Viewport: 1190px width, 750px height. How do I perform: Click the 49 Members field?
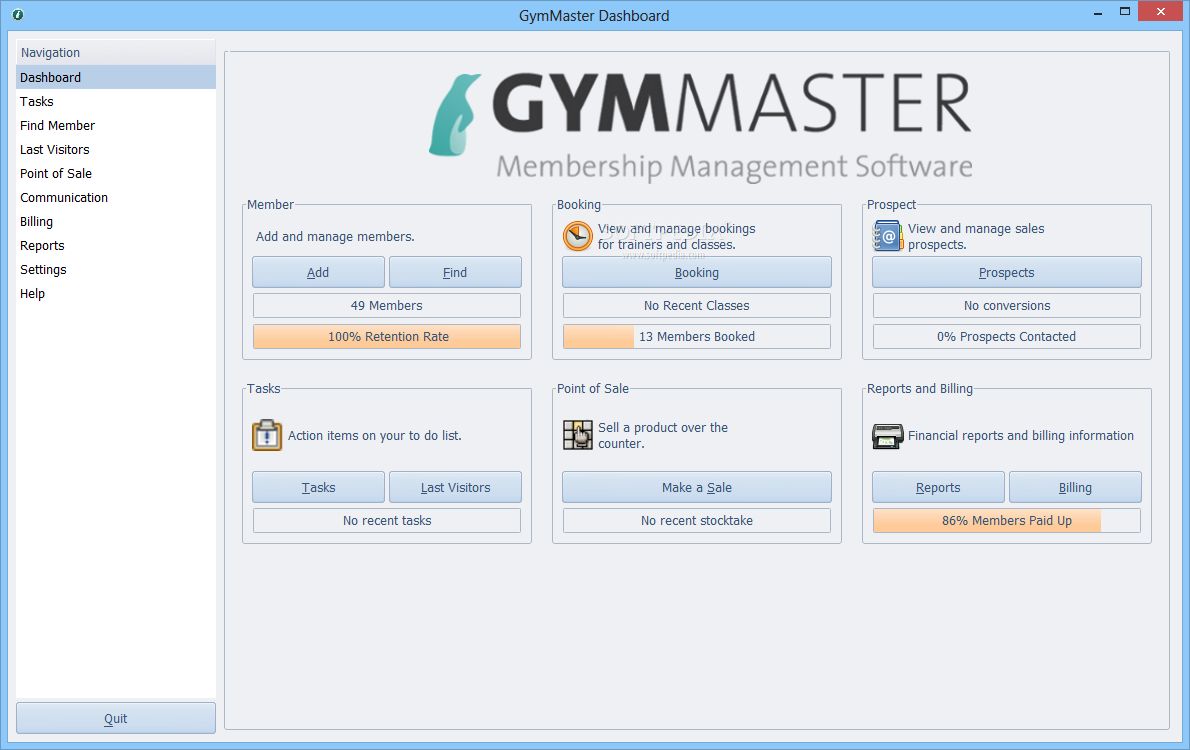pos(387,305)
